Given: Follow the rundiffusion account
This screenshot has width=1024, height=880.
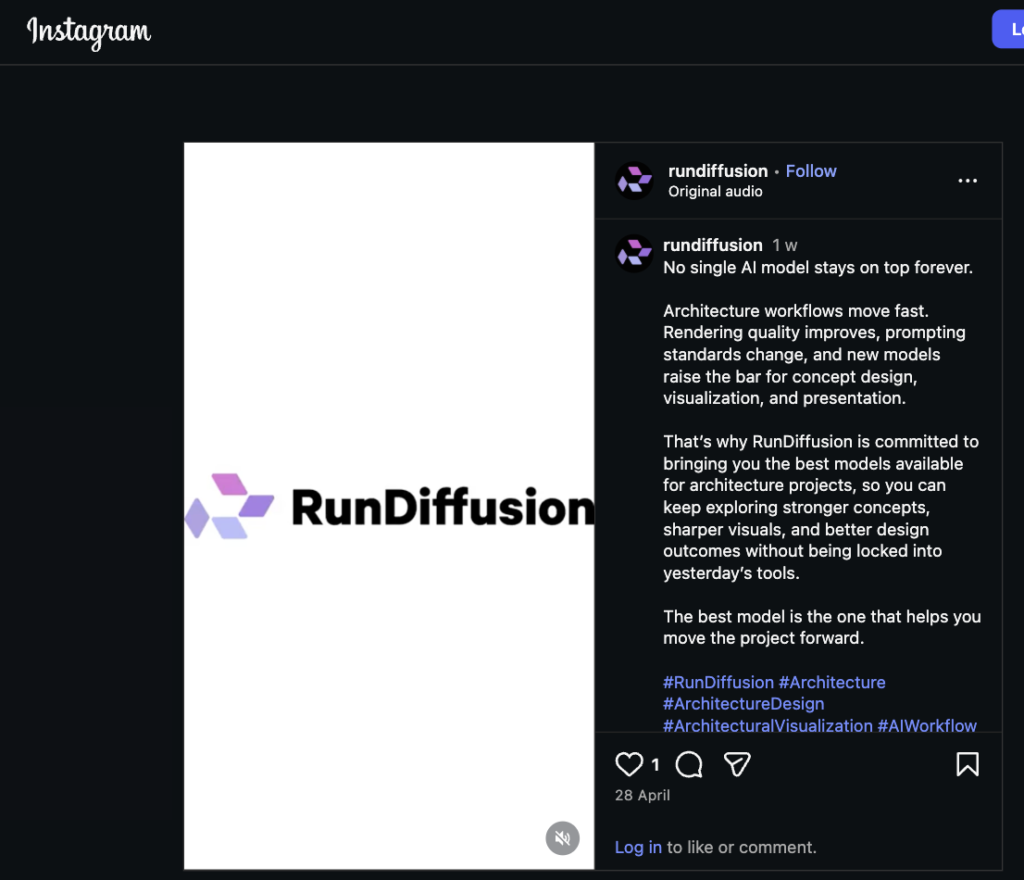Looking at the screenshot, I should 810,171.
